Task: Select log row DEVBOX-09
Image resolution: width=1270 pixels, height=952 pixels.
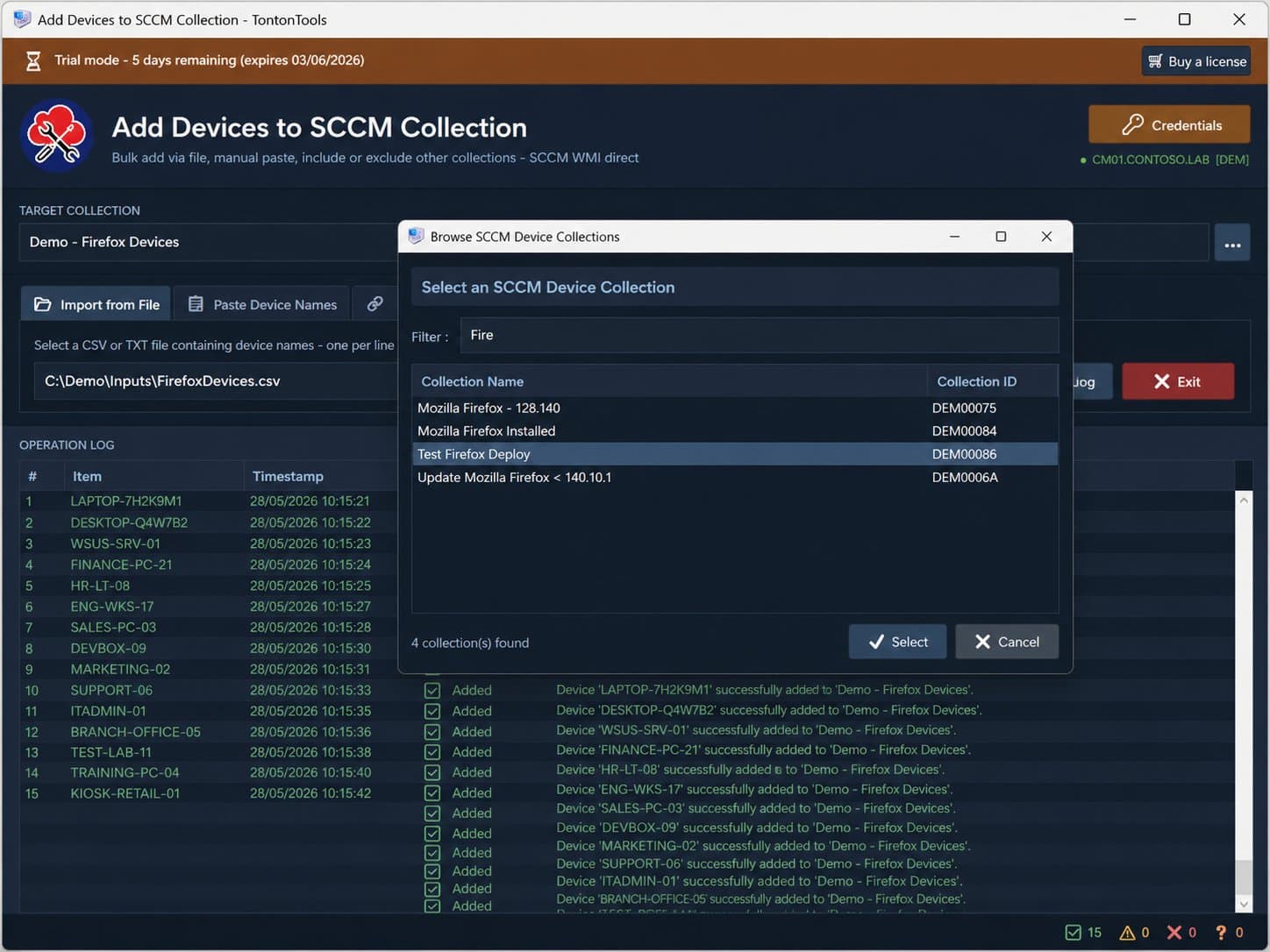Action: (209, 649)
